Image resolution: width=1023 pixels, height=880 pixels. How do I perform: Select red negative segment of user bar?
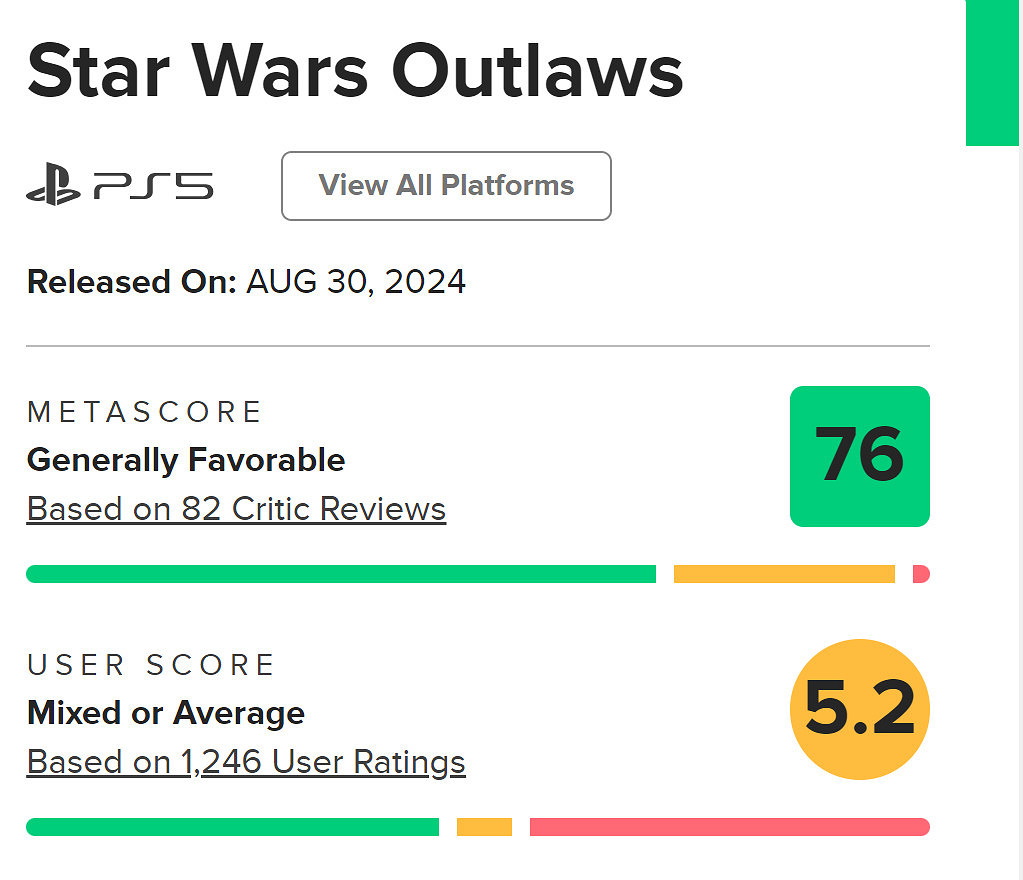pos(729,827)
